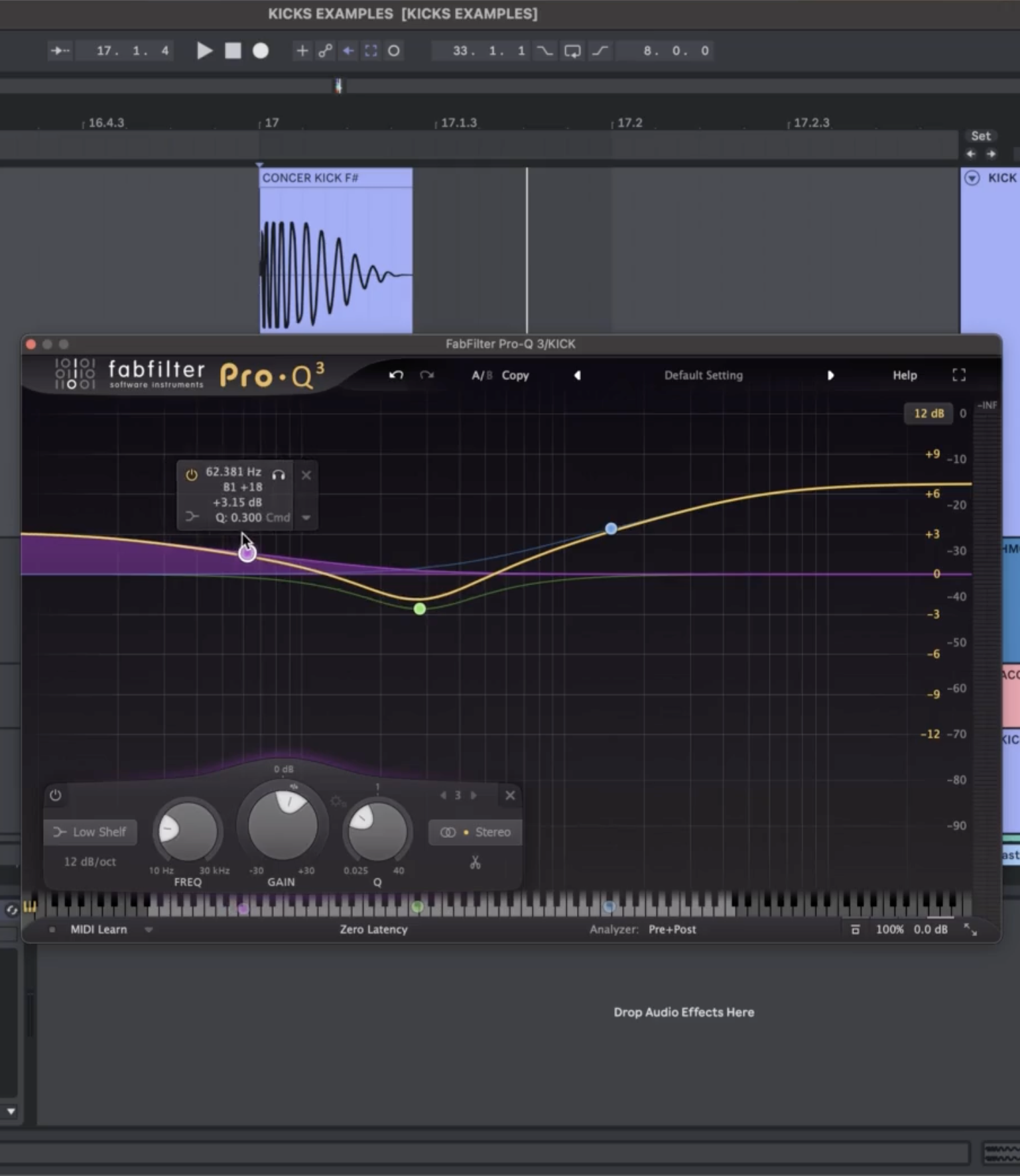Click the Re-enable Automation arrow icon
The width and height of the screenshot is (1020, 1176).
click(x=348, y=50)
